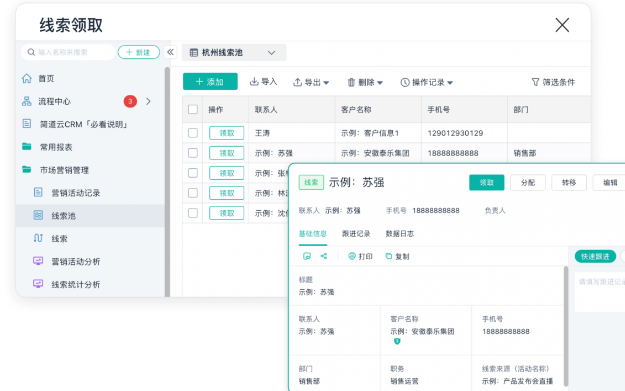Click the 转移 button
Image resolution: width=625 pixels, height=391 pixels.
pyautogui.click(x=569, y=183)
